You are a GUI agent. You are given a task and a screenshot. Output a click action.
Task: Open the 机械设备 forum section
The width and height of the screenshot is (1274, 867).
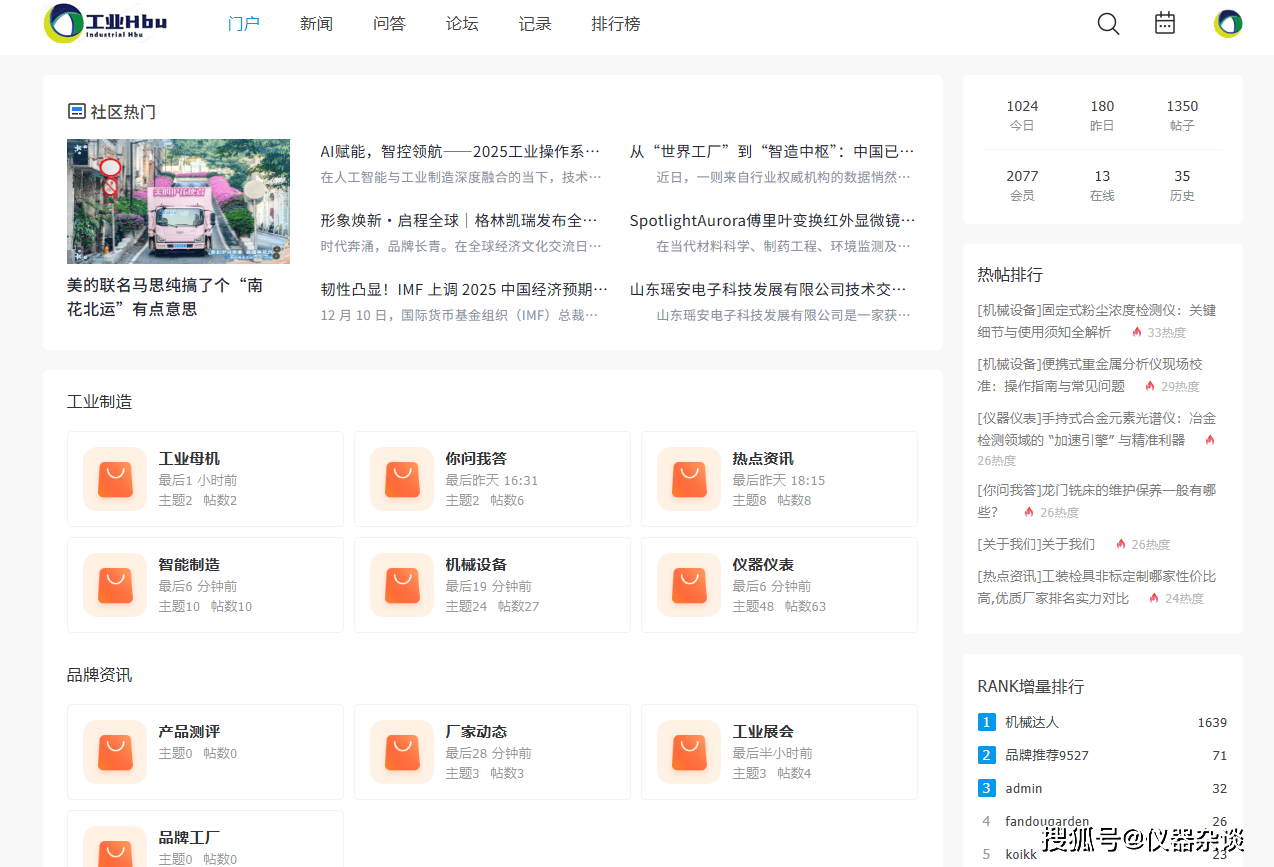[x=476, y=565]
